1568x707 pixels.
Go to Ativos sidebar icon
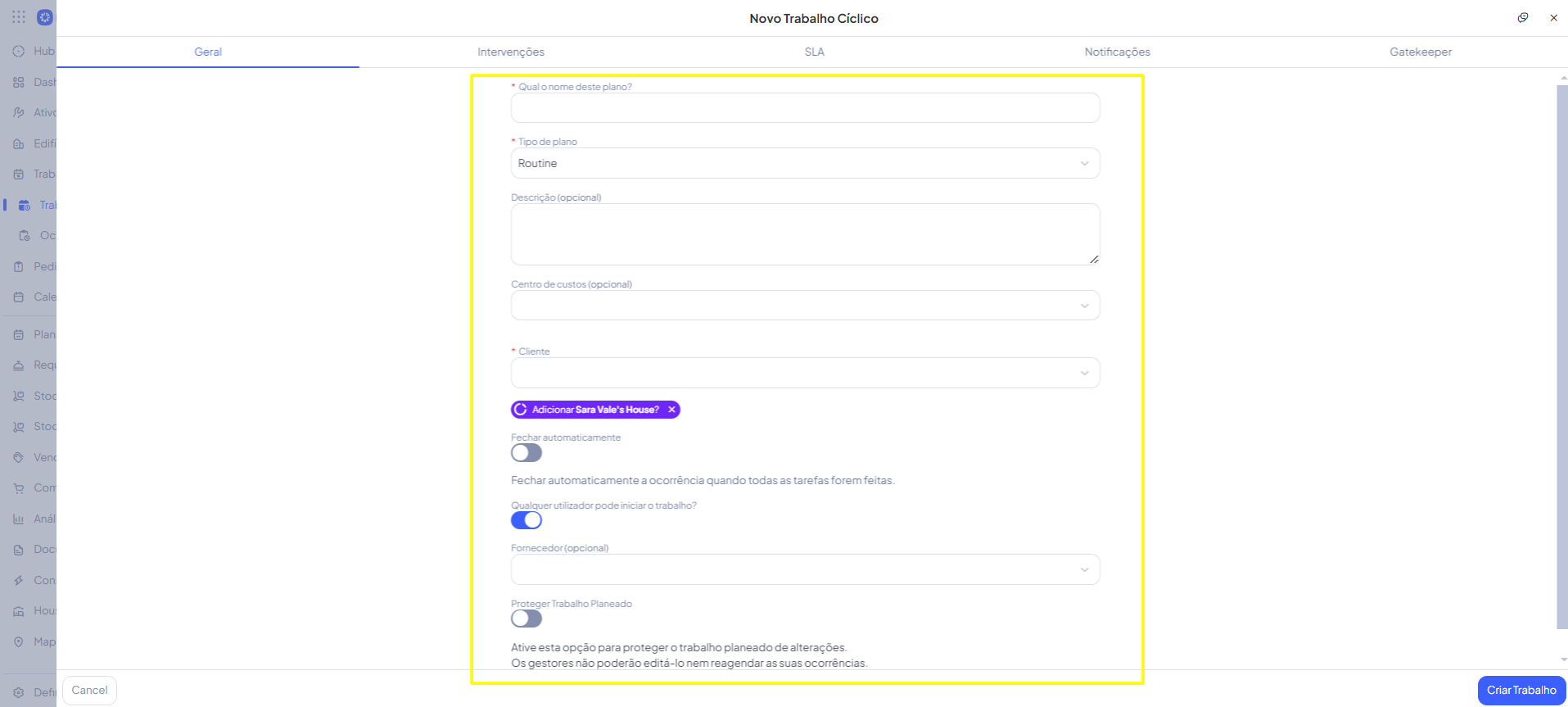[x=19, y=113]
